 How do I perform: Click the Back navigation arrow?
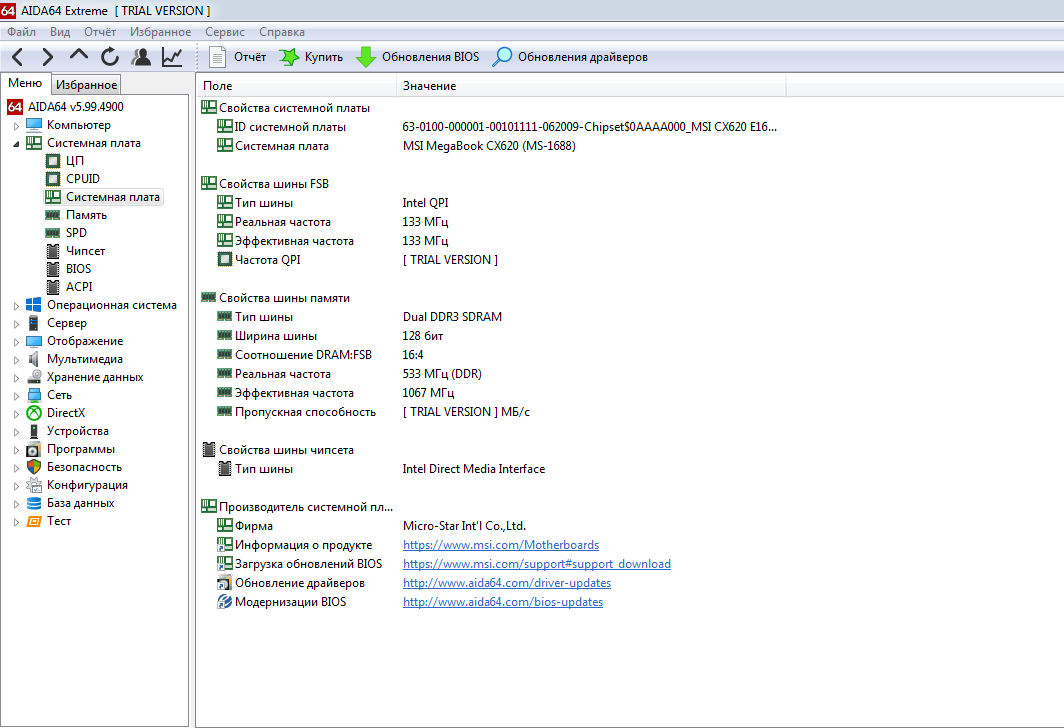click(18, 57)
